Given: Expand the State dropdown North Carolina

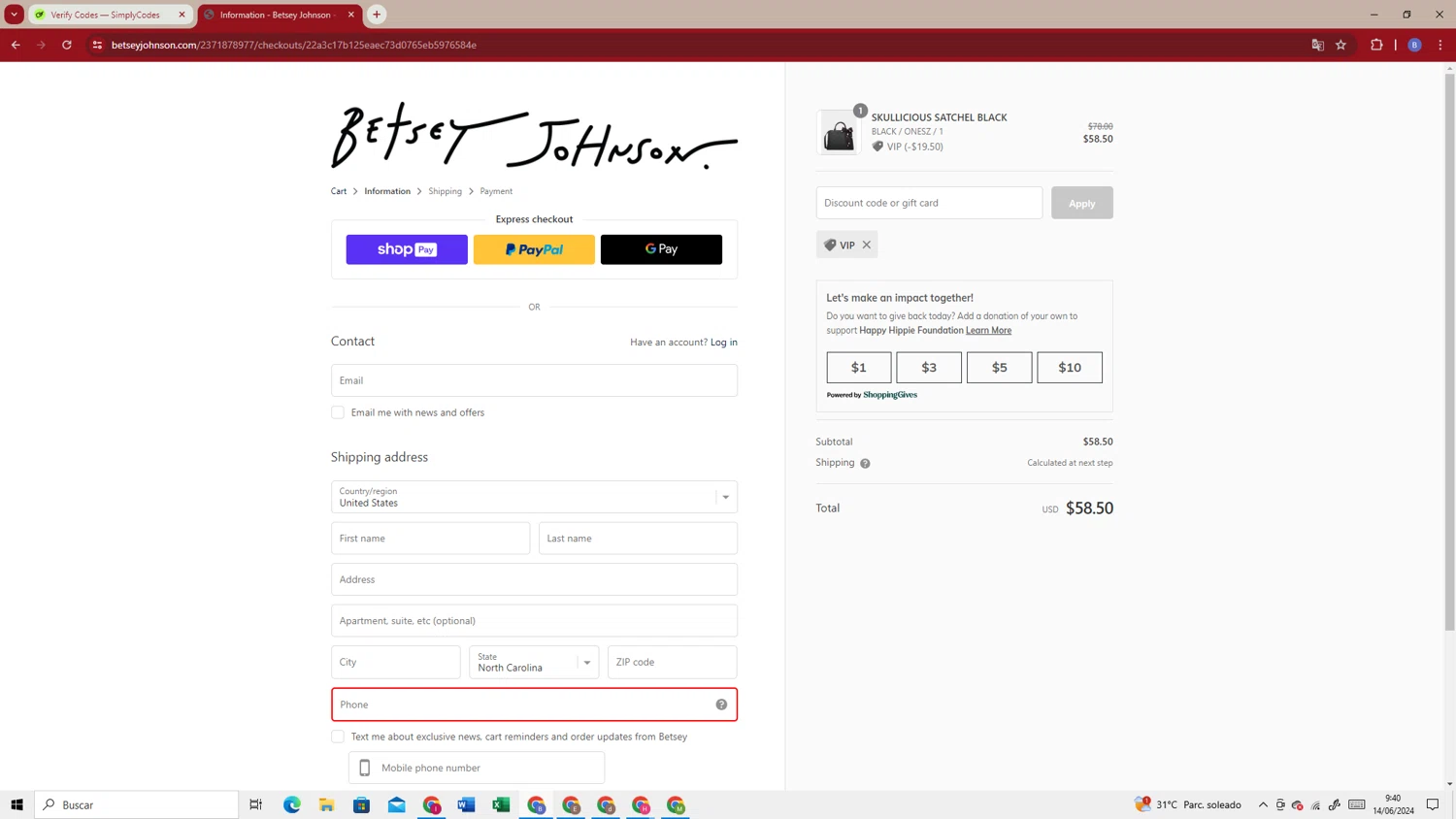Looking at the screenshot, I should point(534,662).
